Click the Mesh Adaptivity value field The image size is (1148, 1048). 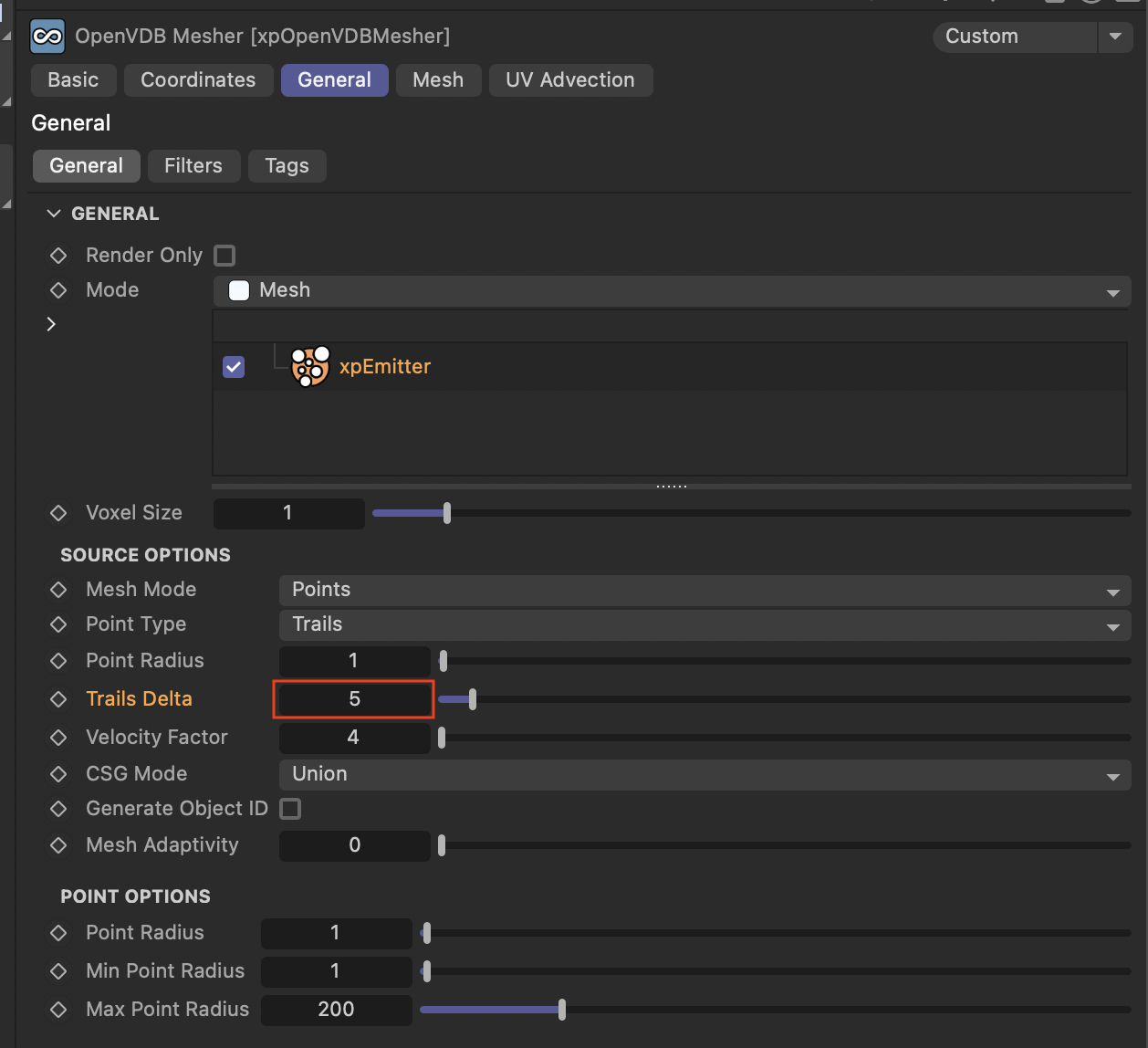click(354, 845)
